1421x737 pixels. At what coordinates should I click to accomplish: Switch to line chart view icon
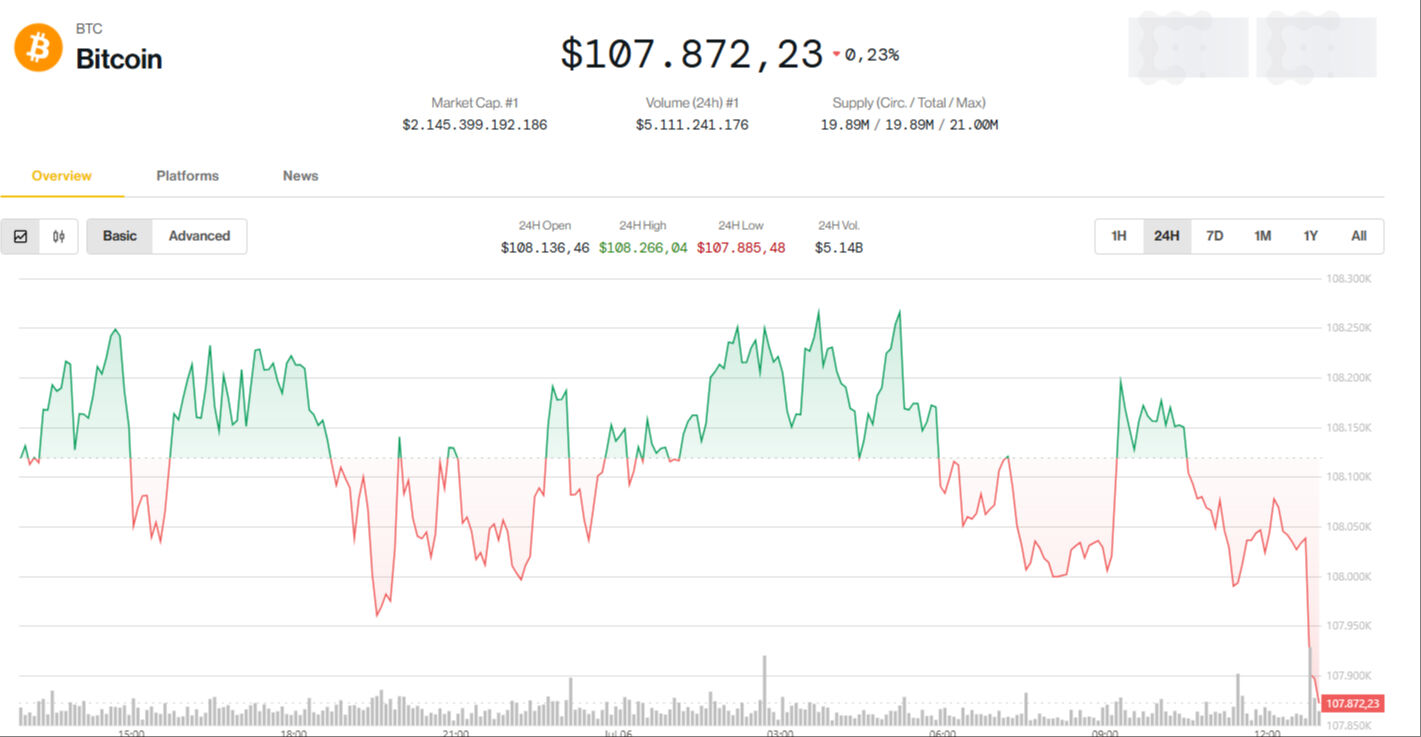click(x=20, y=236)
